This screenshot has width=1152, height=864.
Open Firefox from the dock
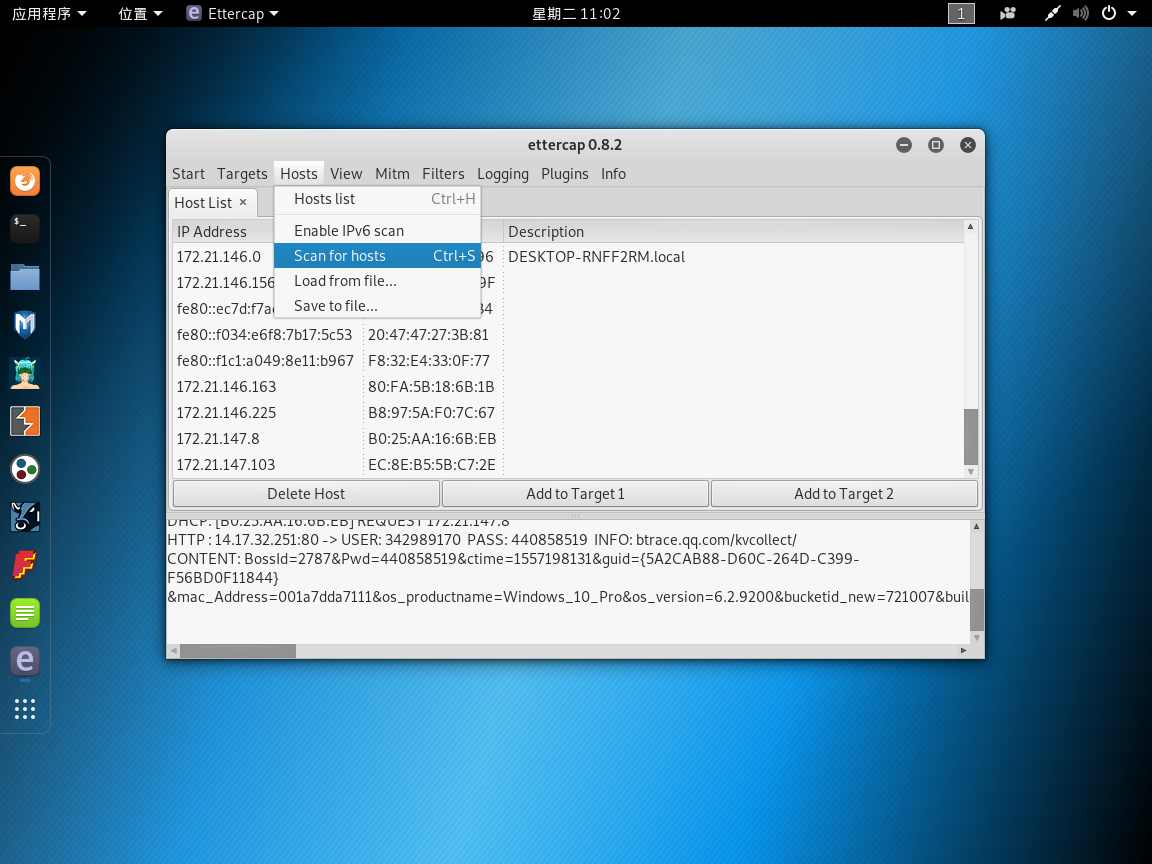24,181
